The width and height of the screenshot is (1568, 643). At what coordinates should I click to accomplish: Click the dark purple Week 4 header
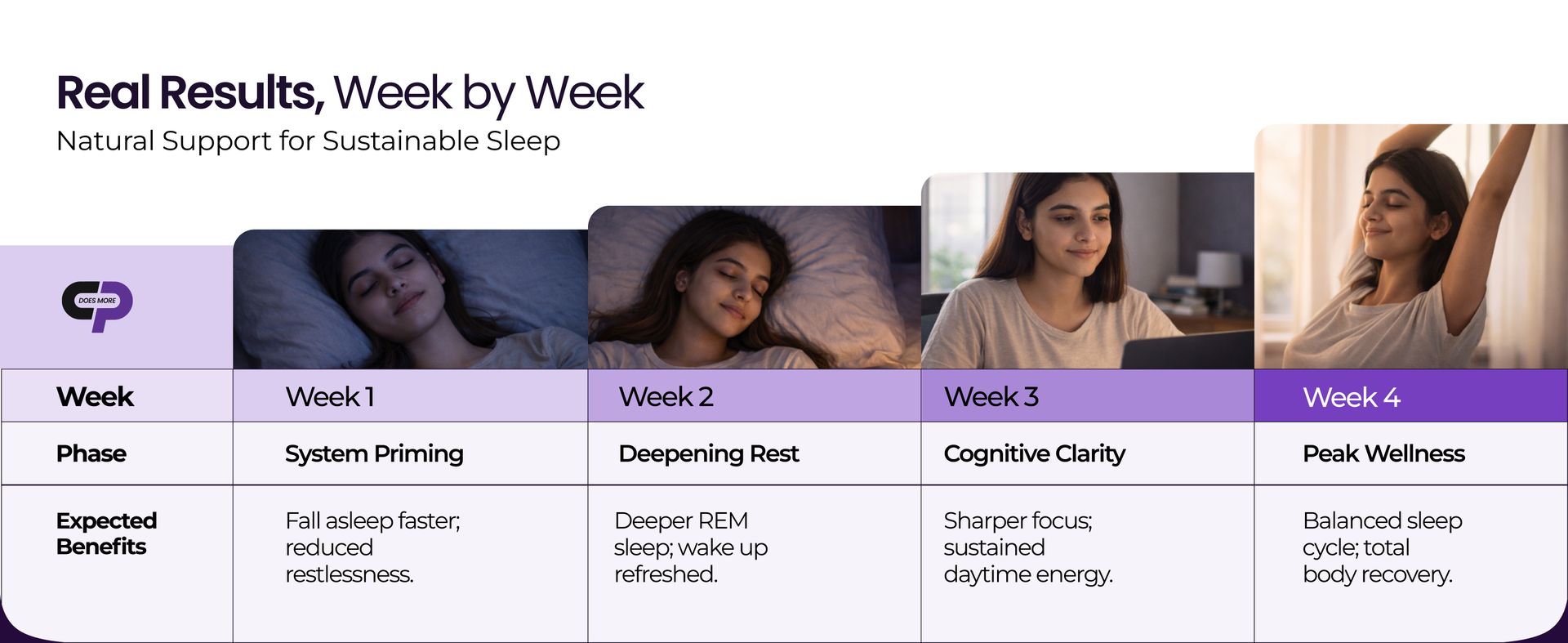pos(1411,396)
